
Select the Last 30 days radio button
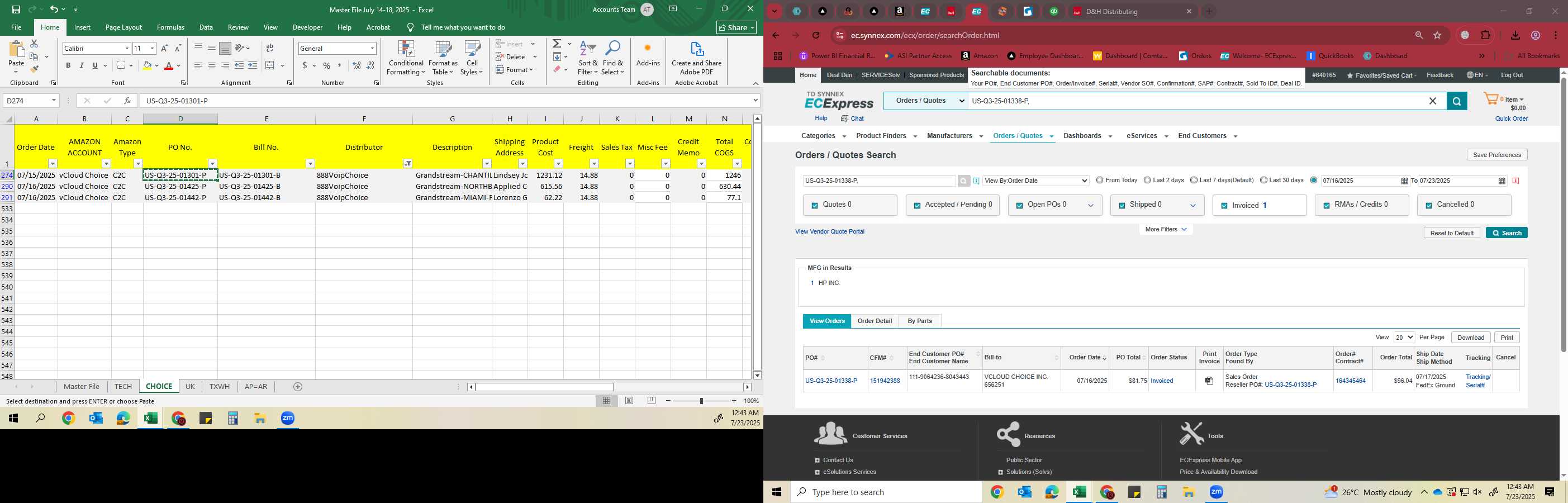1263,181
